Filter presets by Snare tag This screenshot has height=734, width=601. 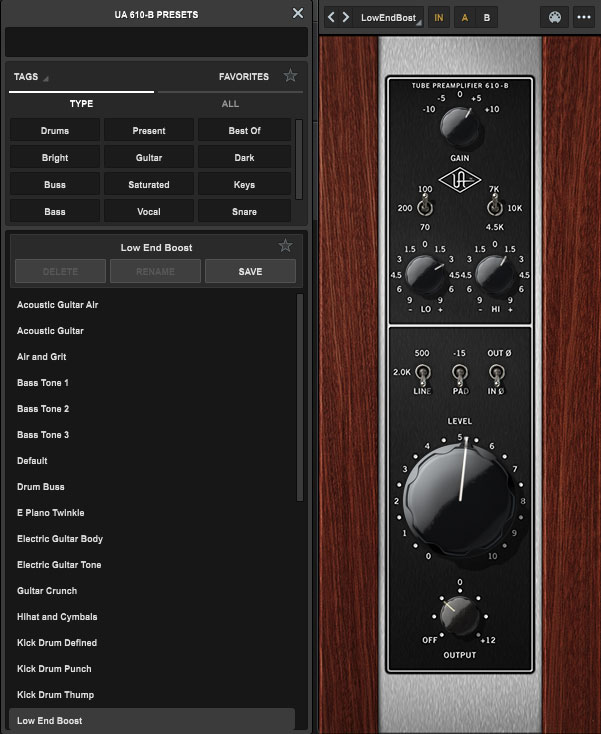244,212
